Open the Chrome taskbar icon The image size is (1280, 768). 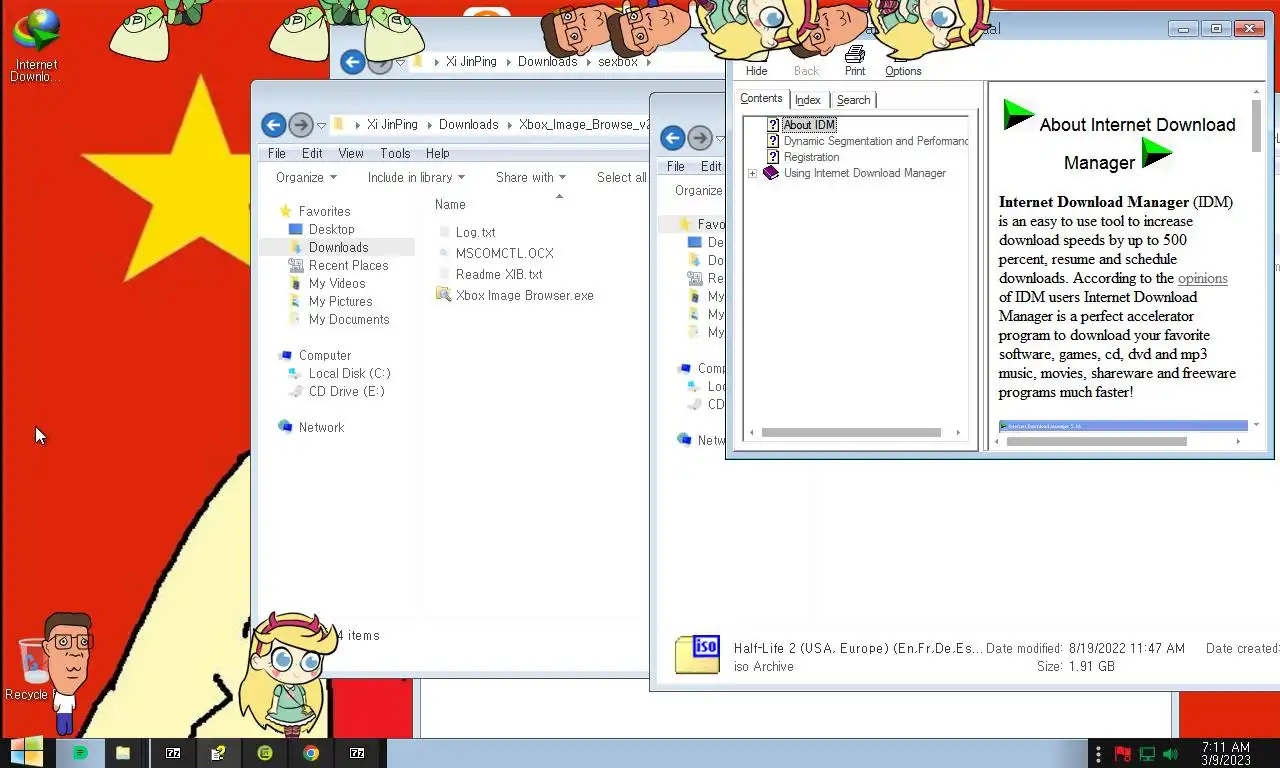click(311, 753)
